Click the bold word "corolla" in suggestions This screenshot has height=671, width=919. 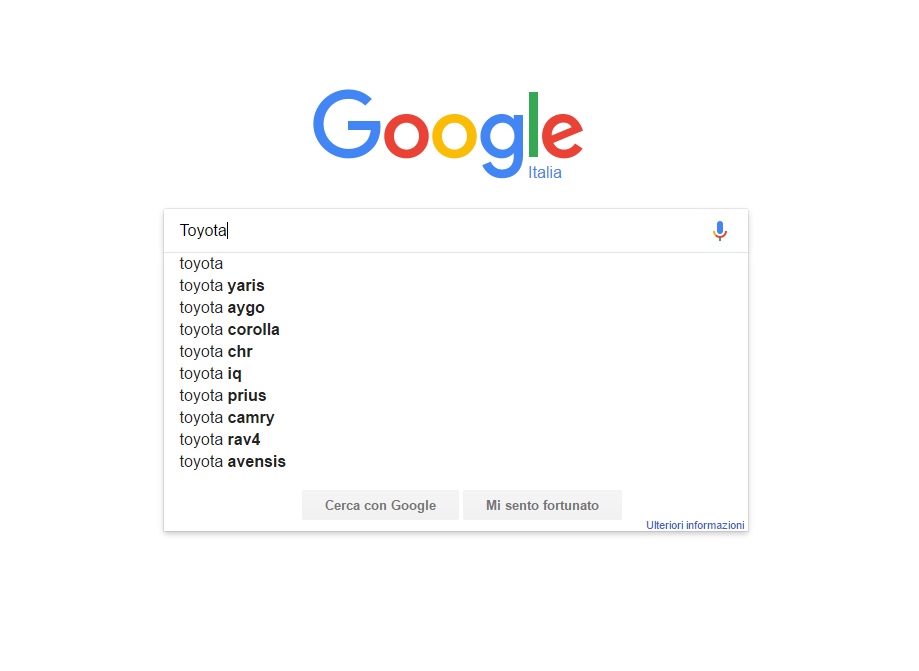(254, 329)
